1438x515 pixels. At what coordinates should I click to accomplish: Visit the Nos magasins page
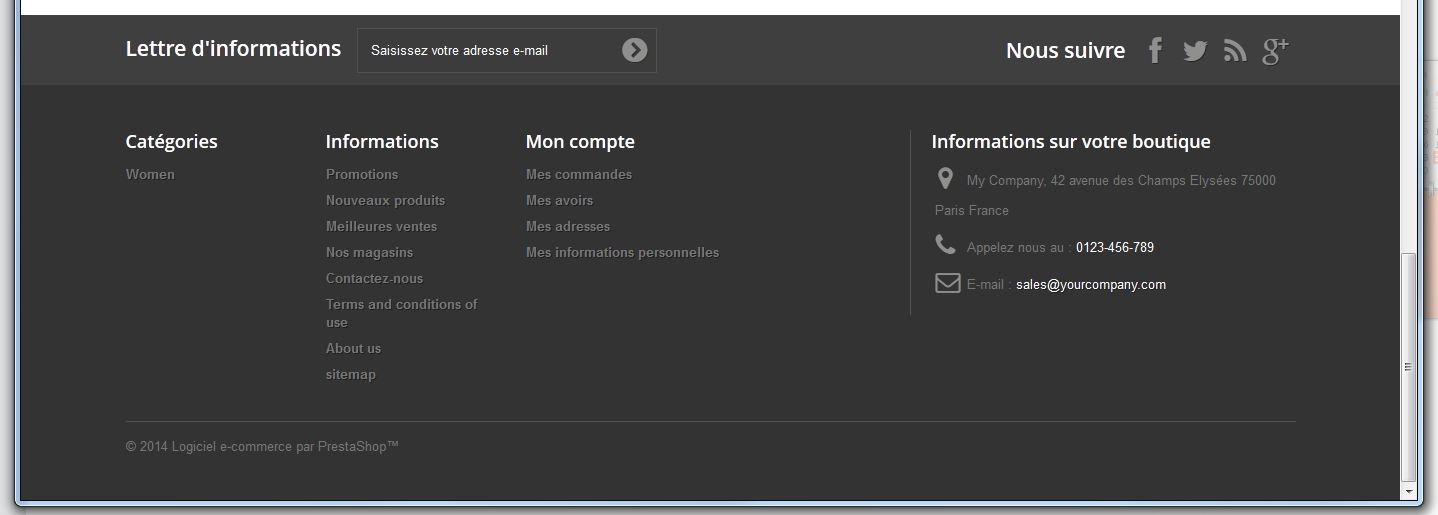click(x=369, y=252)
